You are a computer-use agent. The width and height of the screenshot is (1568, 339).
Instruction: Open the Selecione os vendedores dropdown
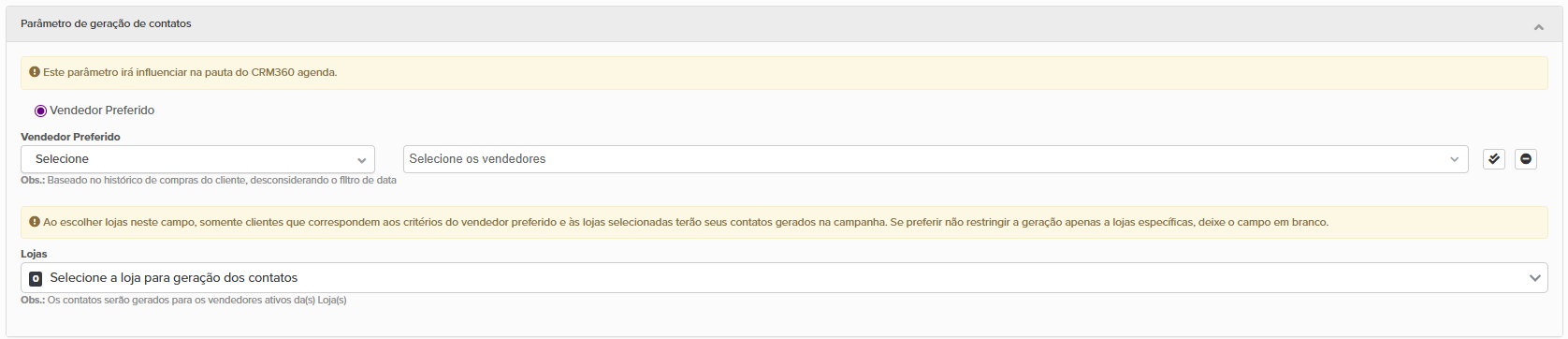click(x=936, y=159)
